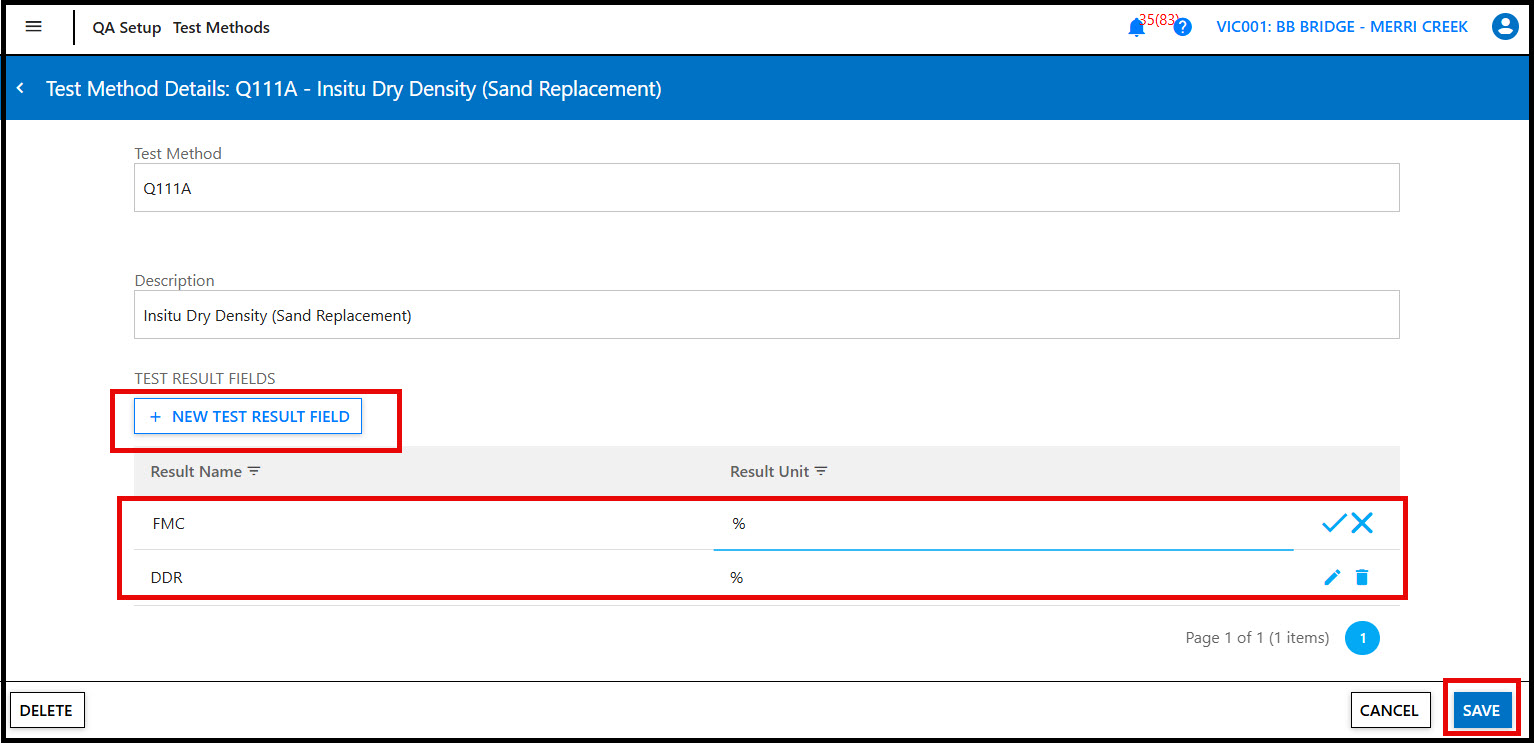Navigate to QA Setup breadcrumb
Screen dimensions: 1534x743
[x=127, y=28]
